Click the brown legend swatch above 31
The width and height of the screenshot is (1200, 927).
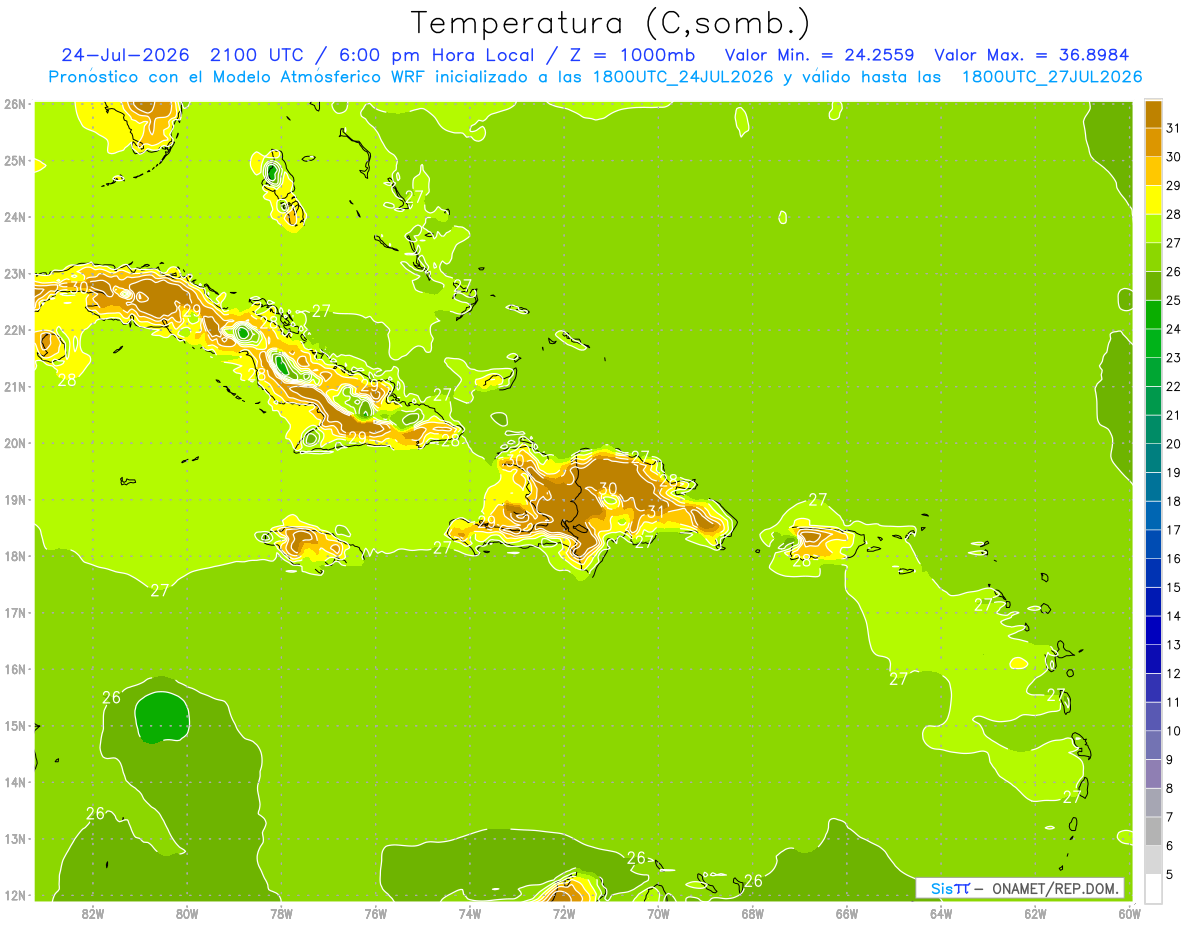pos(1153,113)
